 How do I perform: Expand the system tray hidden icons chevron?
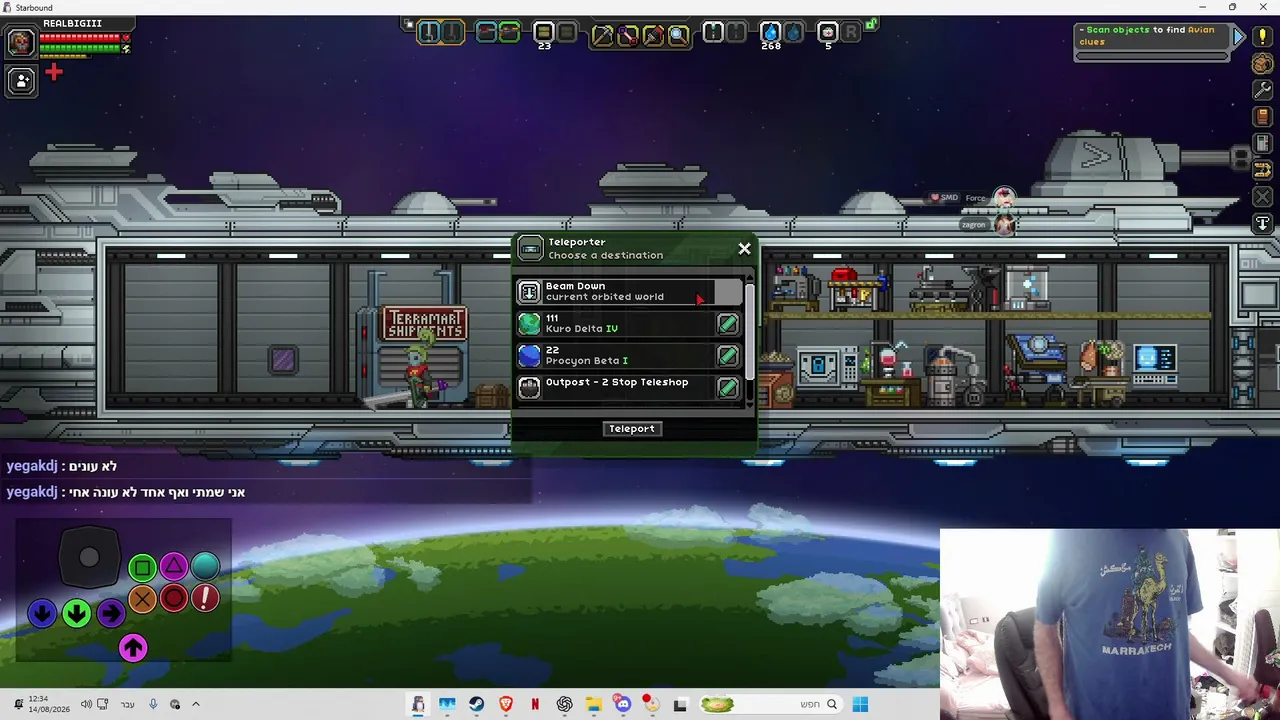(195, 704)
